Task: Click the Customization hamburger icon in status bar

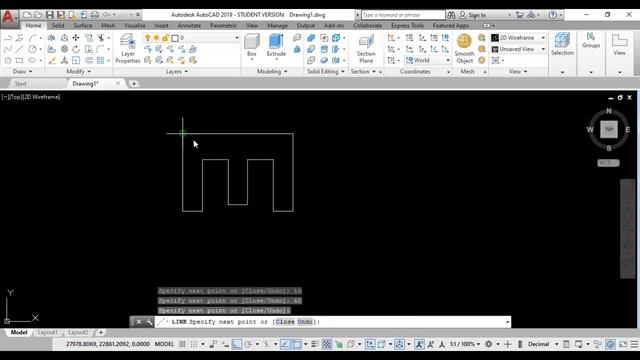Action: pos(634,344)
